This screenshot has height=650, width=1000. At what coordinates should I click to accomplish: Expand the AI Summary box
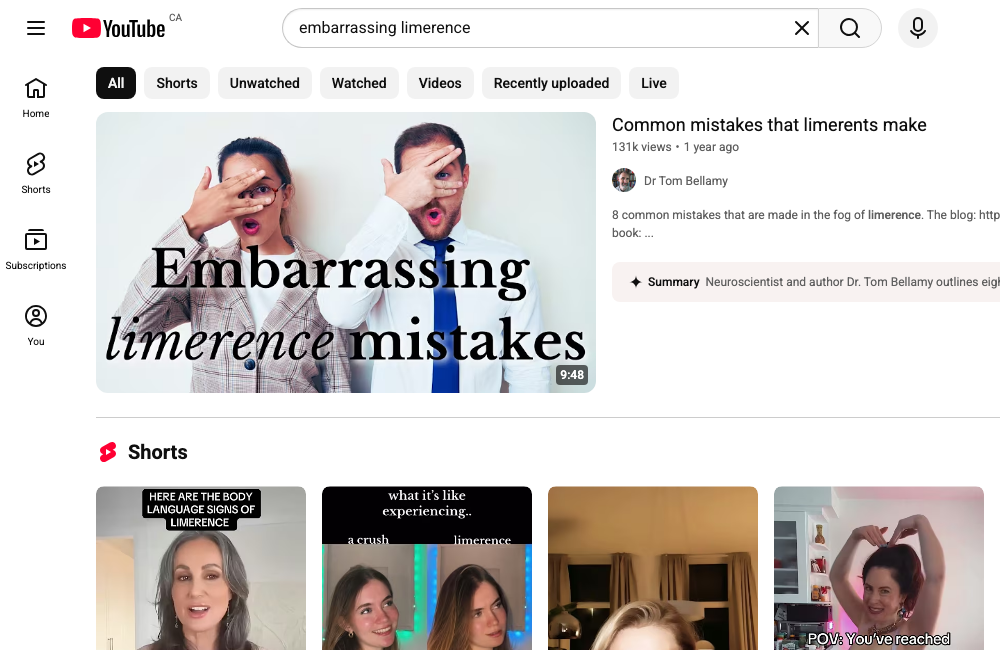pos(806,282)
